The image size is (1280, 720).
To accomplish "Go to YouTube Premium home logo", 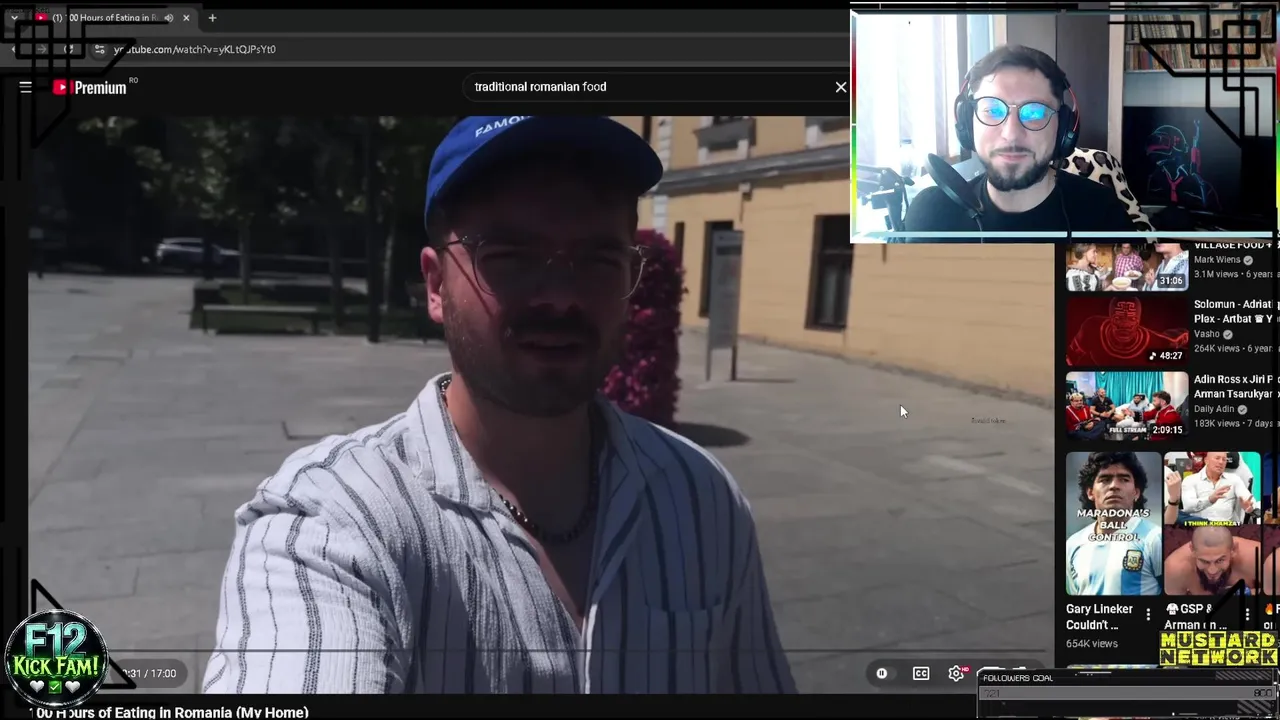I will 90,87.
